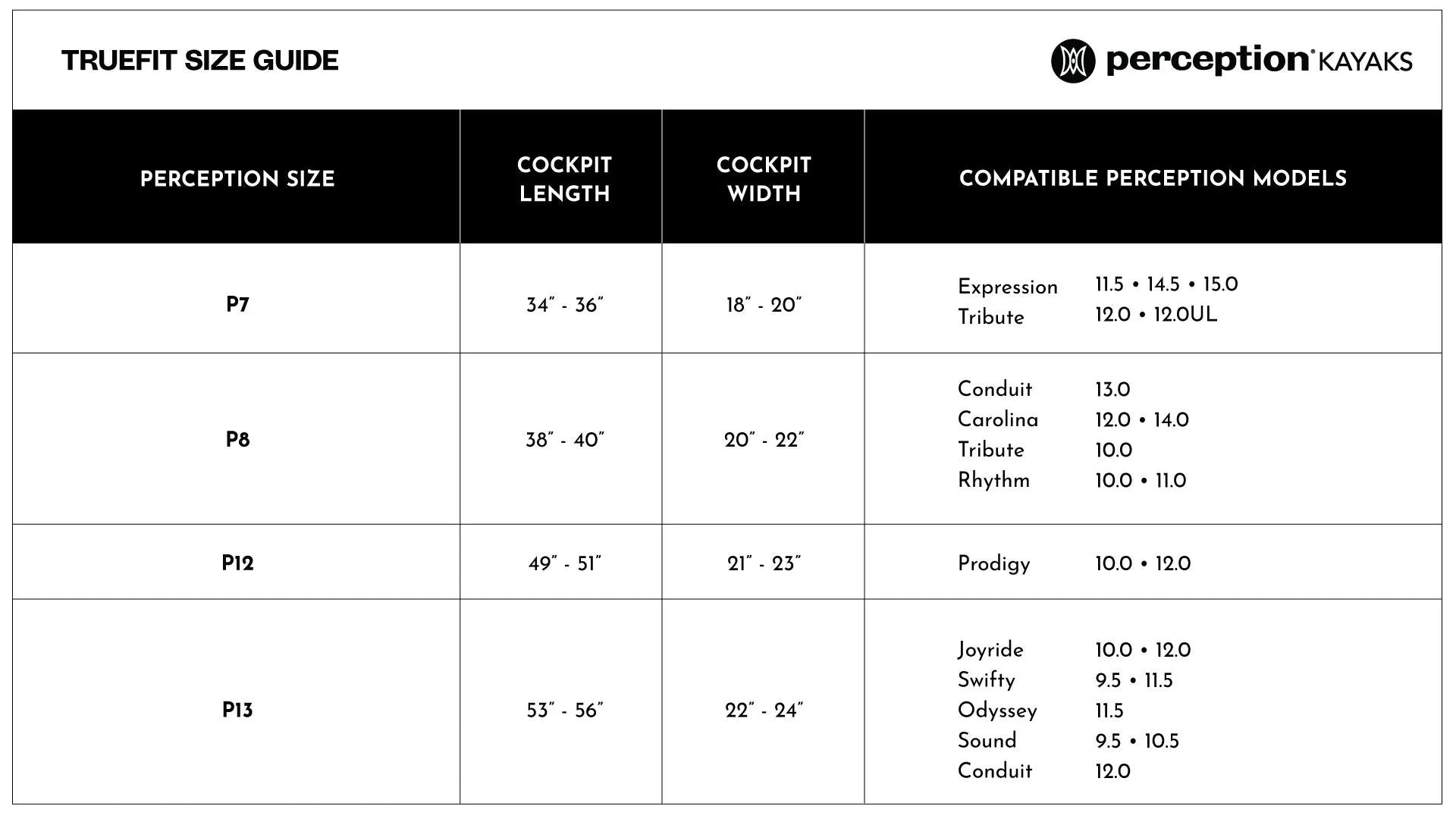Click the perception KAYAKS brand wordmark
The height and width of the screenshot is (819, 1456).
click(x=1259, y=61)
